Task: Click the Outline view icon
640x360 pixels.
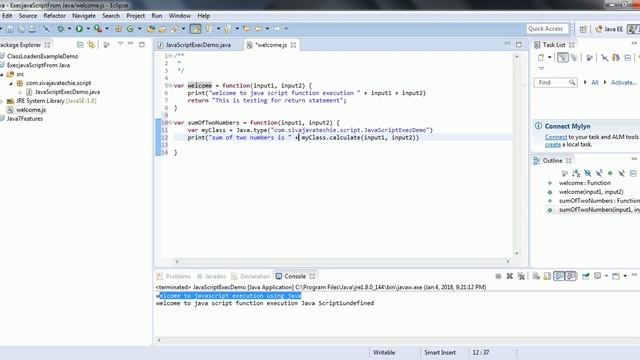Action: point(537,160)
